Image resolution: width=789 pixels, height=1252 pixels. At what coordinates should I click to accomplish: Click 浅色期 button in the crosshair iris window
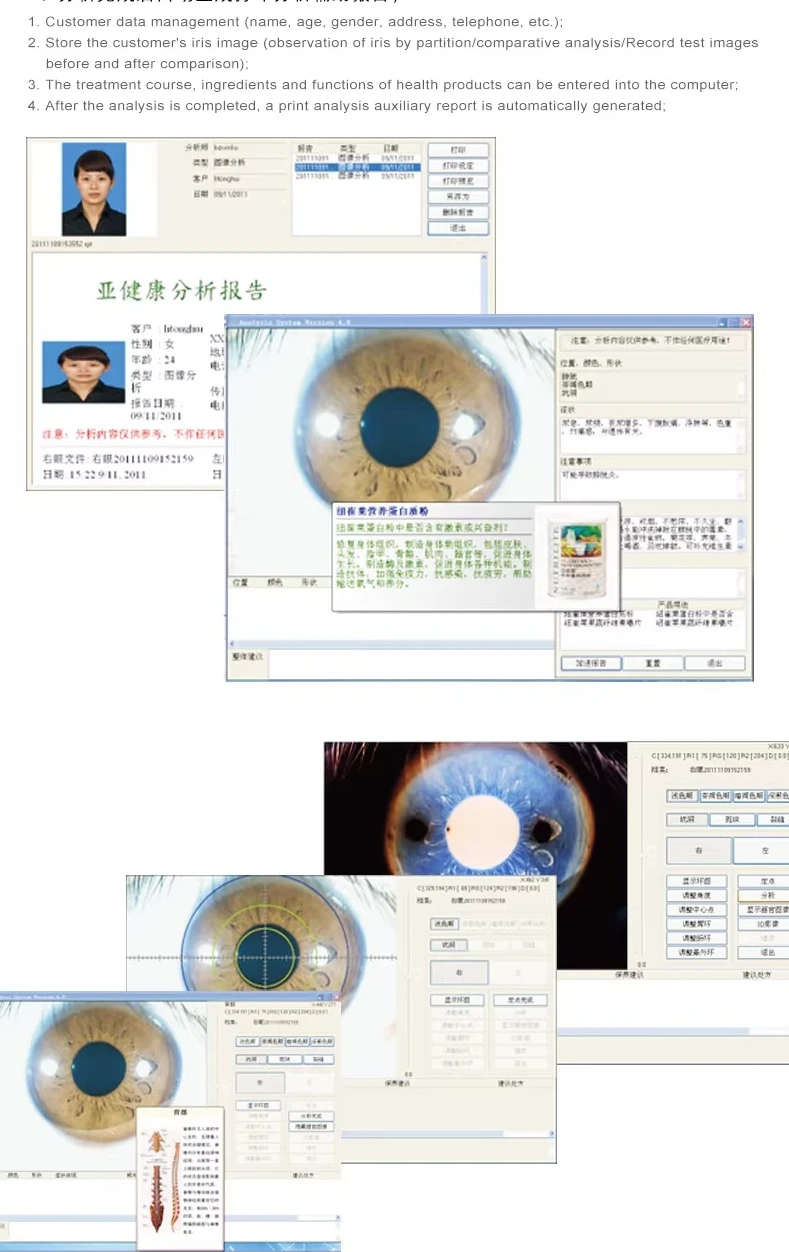(444, 923)
